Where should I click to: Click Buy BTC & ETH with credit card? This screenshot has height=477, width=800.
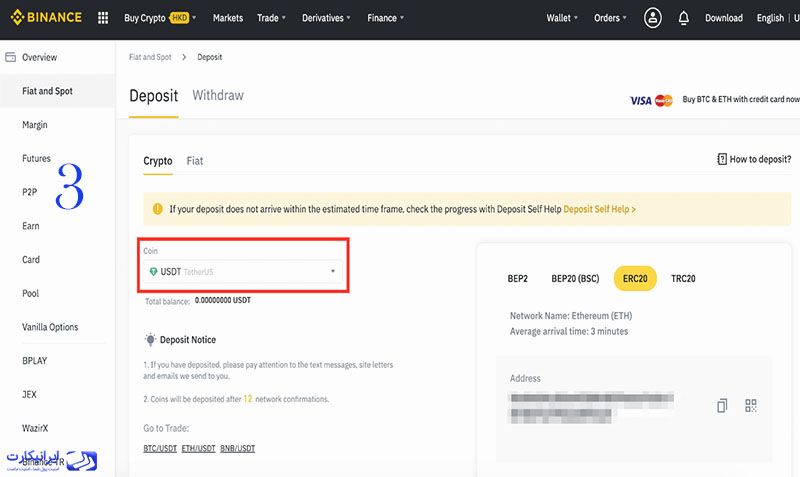click(741, 99)
